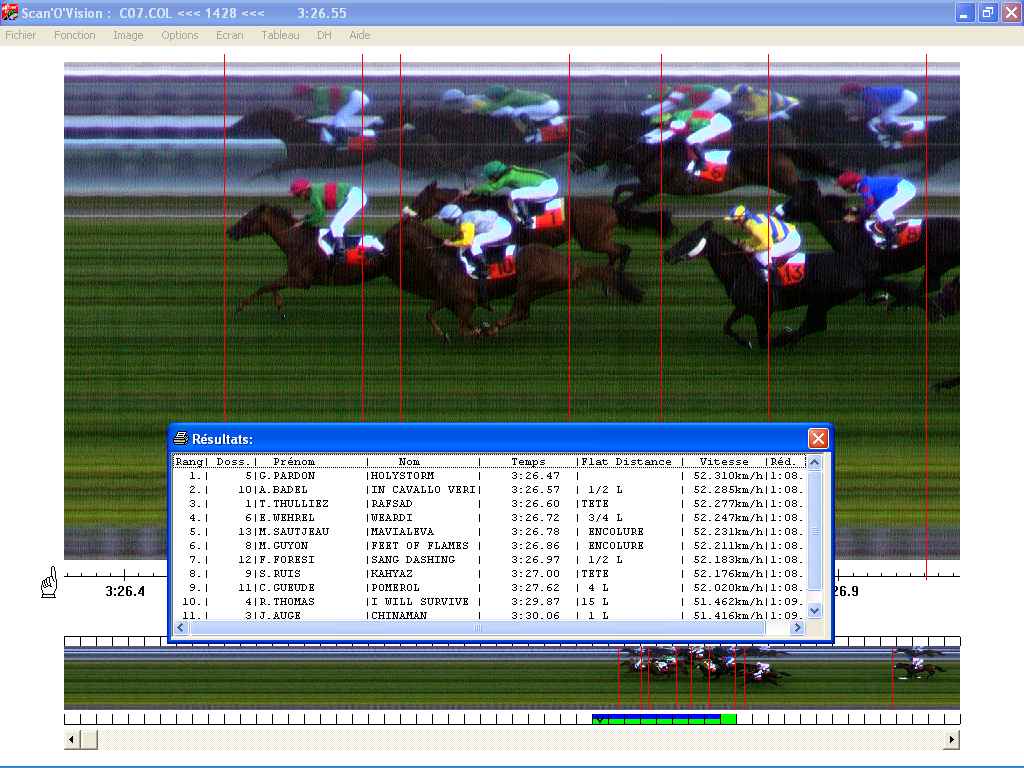Viewport: 1024px width, 768px height.
Task: Click the Scan'O'Vision app icon in title bar
Action: pyautogui.click(x=10, y=12)
